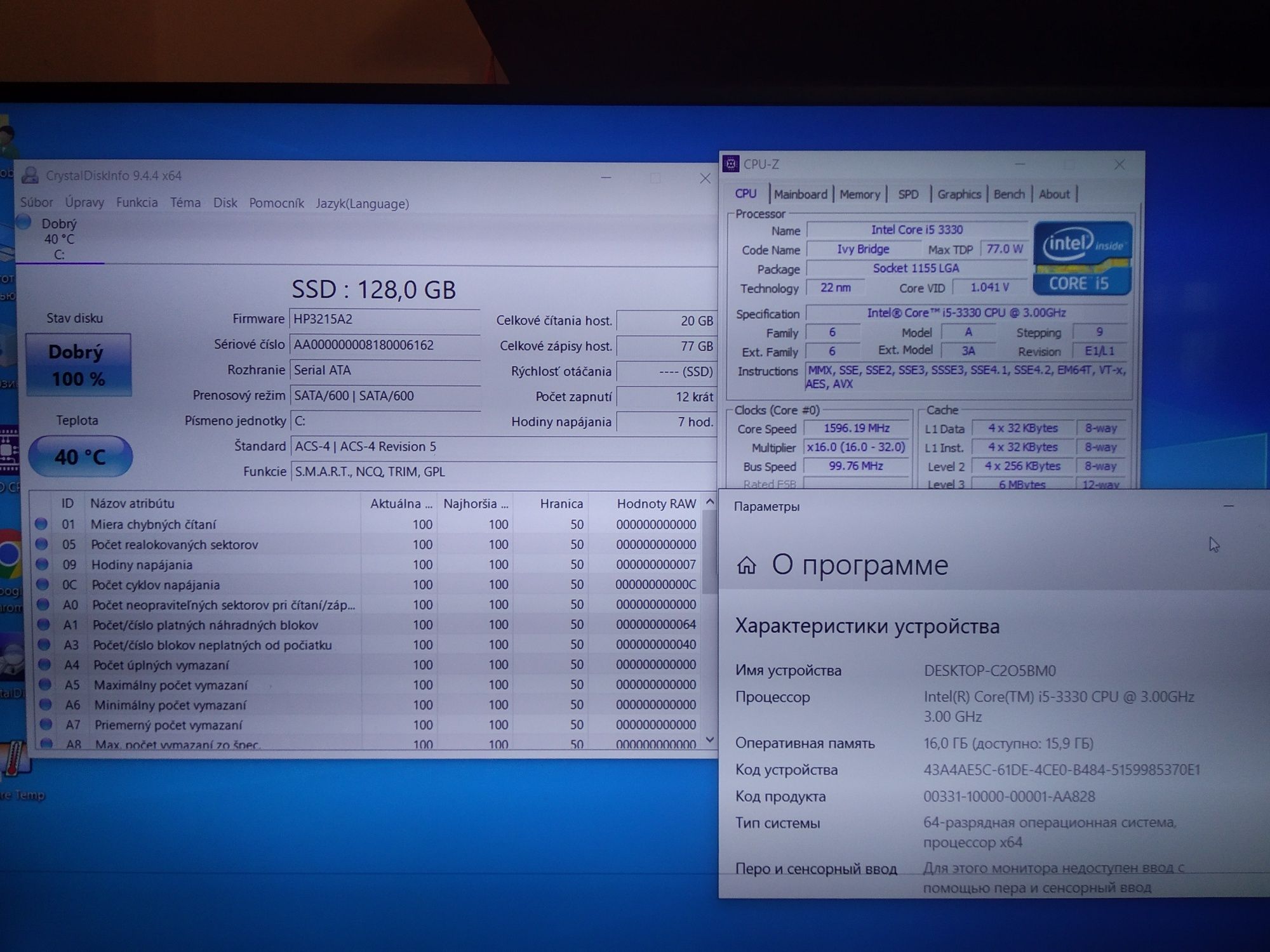
Task: Click status dot for A7 Priemerný počet vymazaní
Action: pos(45,724)
